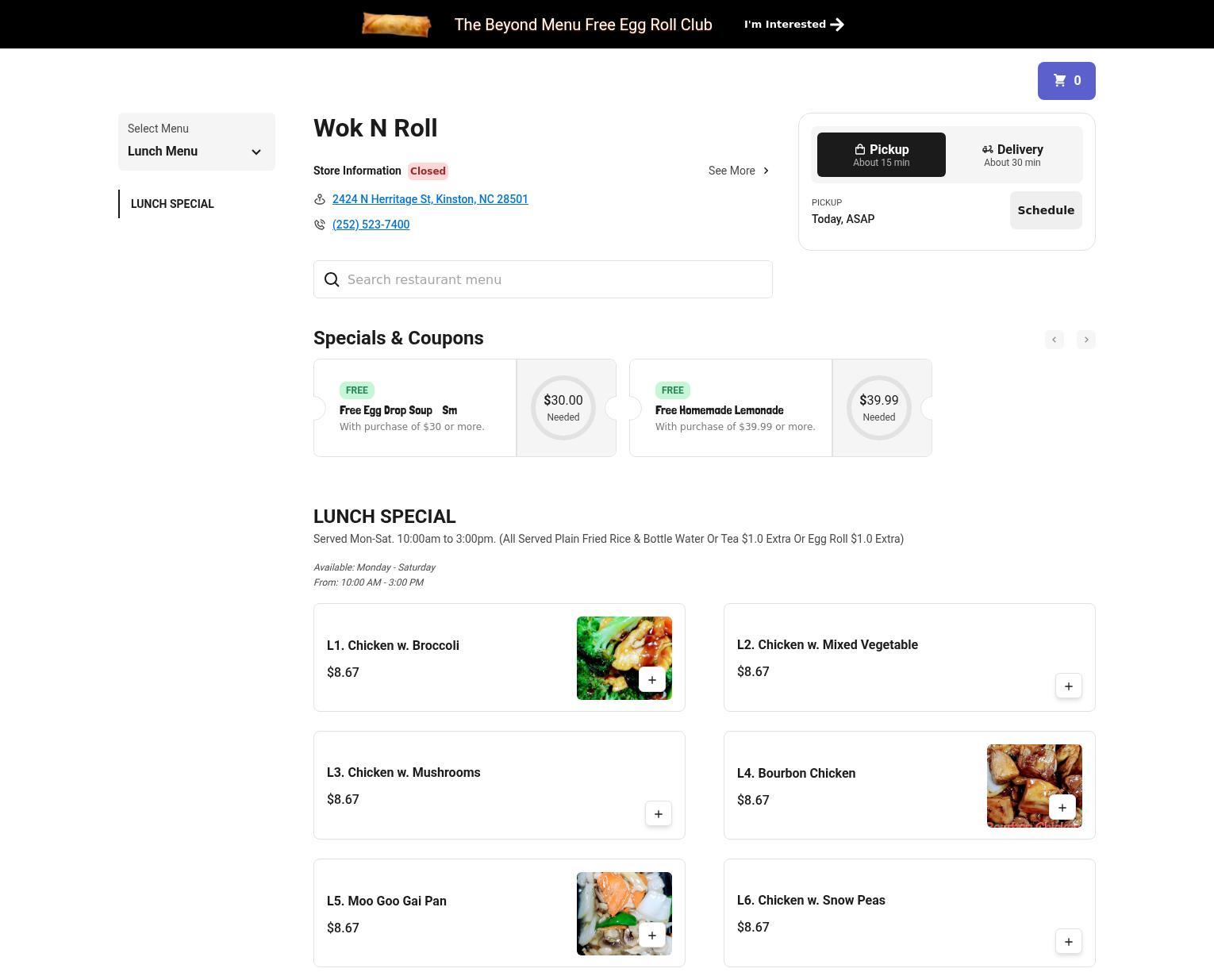The height and width of the screenshot is (980, 1214).
Task: Add L2. Chicken w. Mixed Vegetable to cart
Action: point(1069,686)
